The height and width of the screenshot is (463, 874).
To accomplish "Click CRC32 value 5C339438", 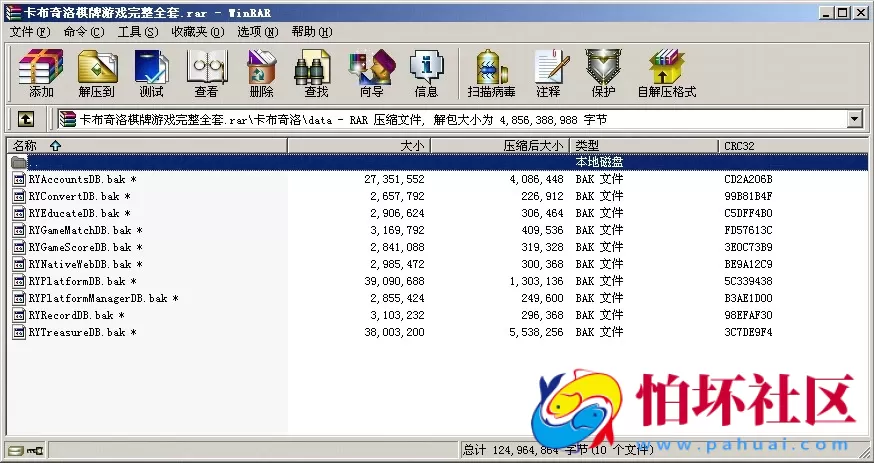I will click(749, 281).
